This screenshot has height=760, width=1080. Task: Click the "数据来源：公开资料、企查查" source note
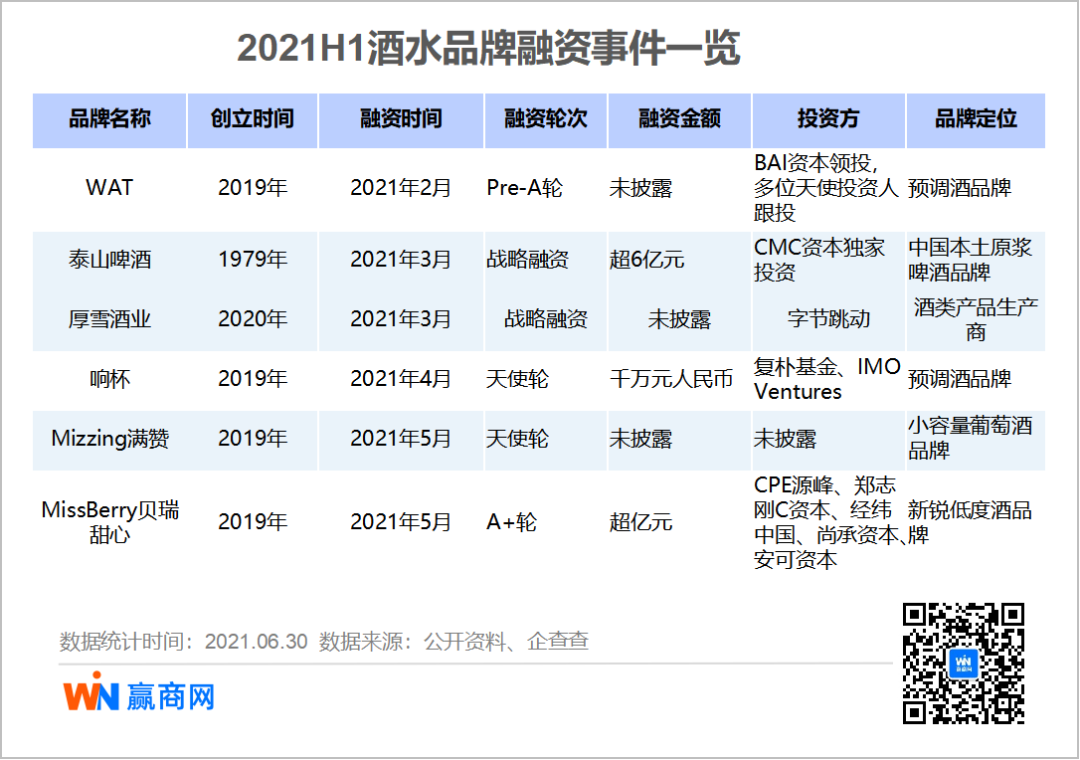tap(454, 641)
